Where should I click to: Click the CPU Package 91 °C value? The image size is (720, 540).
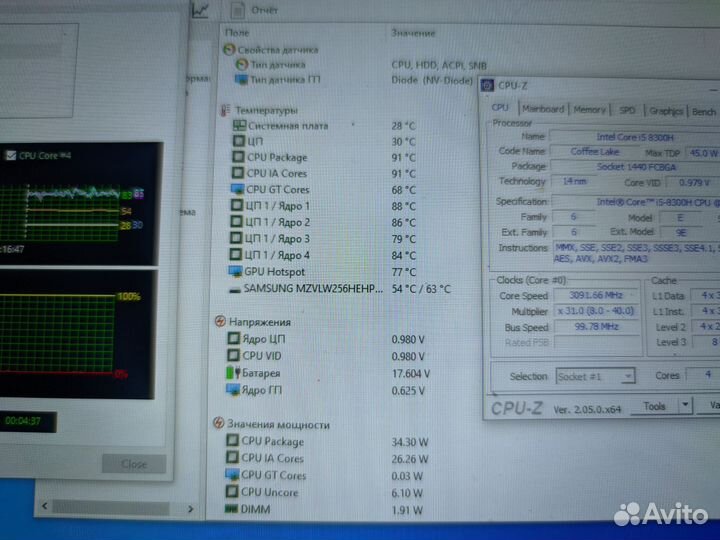403,158
